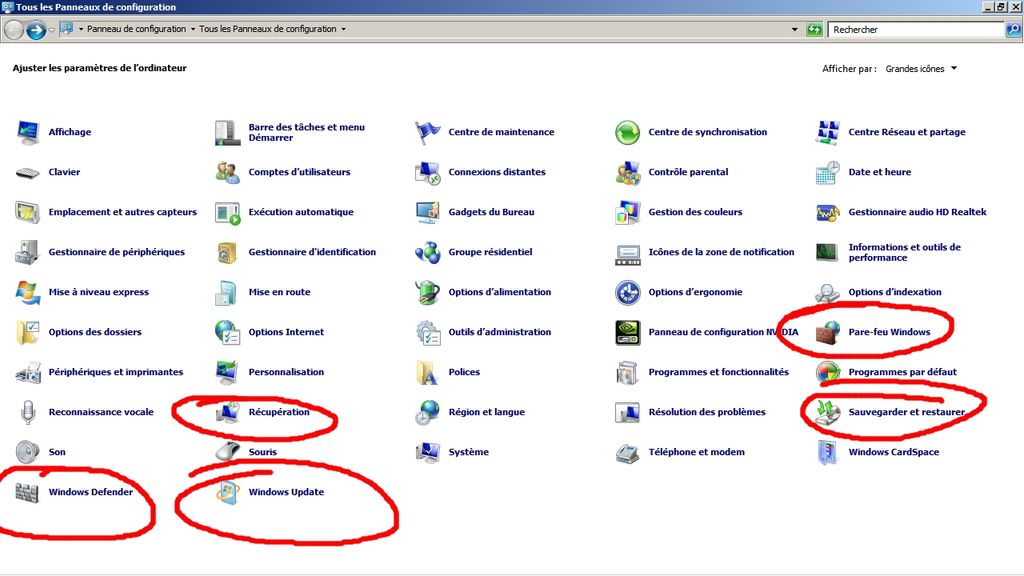
Task: Open the Options d'alimentation icon
Action: (x=428, y=292)
